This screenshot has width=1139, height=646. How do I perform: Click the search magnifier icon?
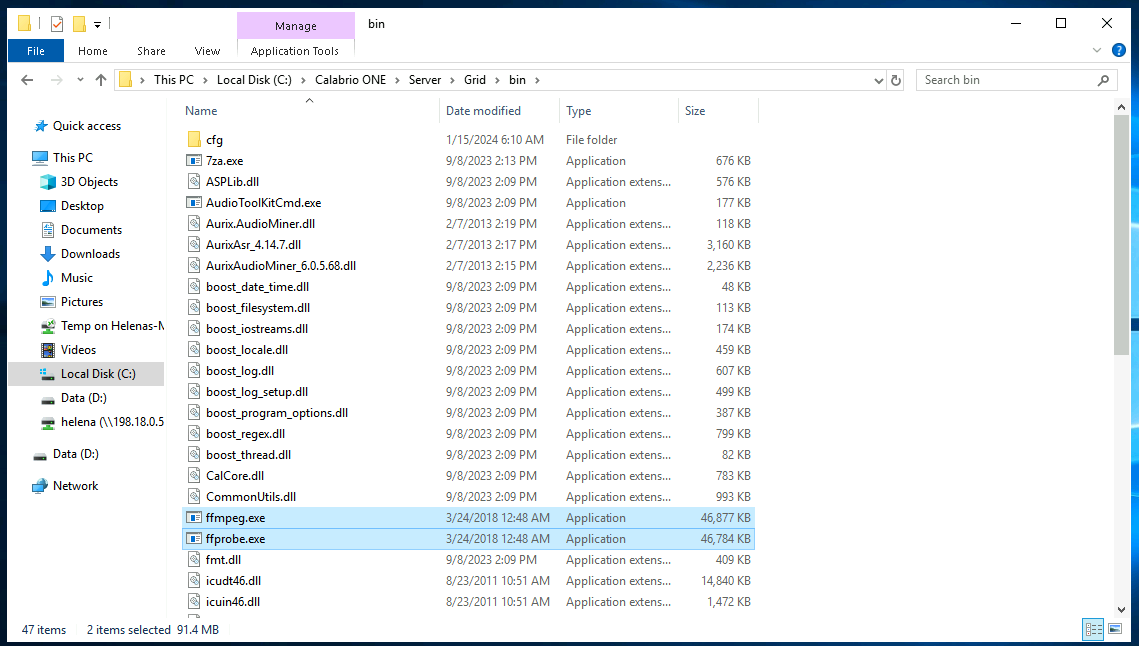[x=1103, y=80]
